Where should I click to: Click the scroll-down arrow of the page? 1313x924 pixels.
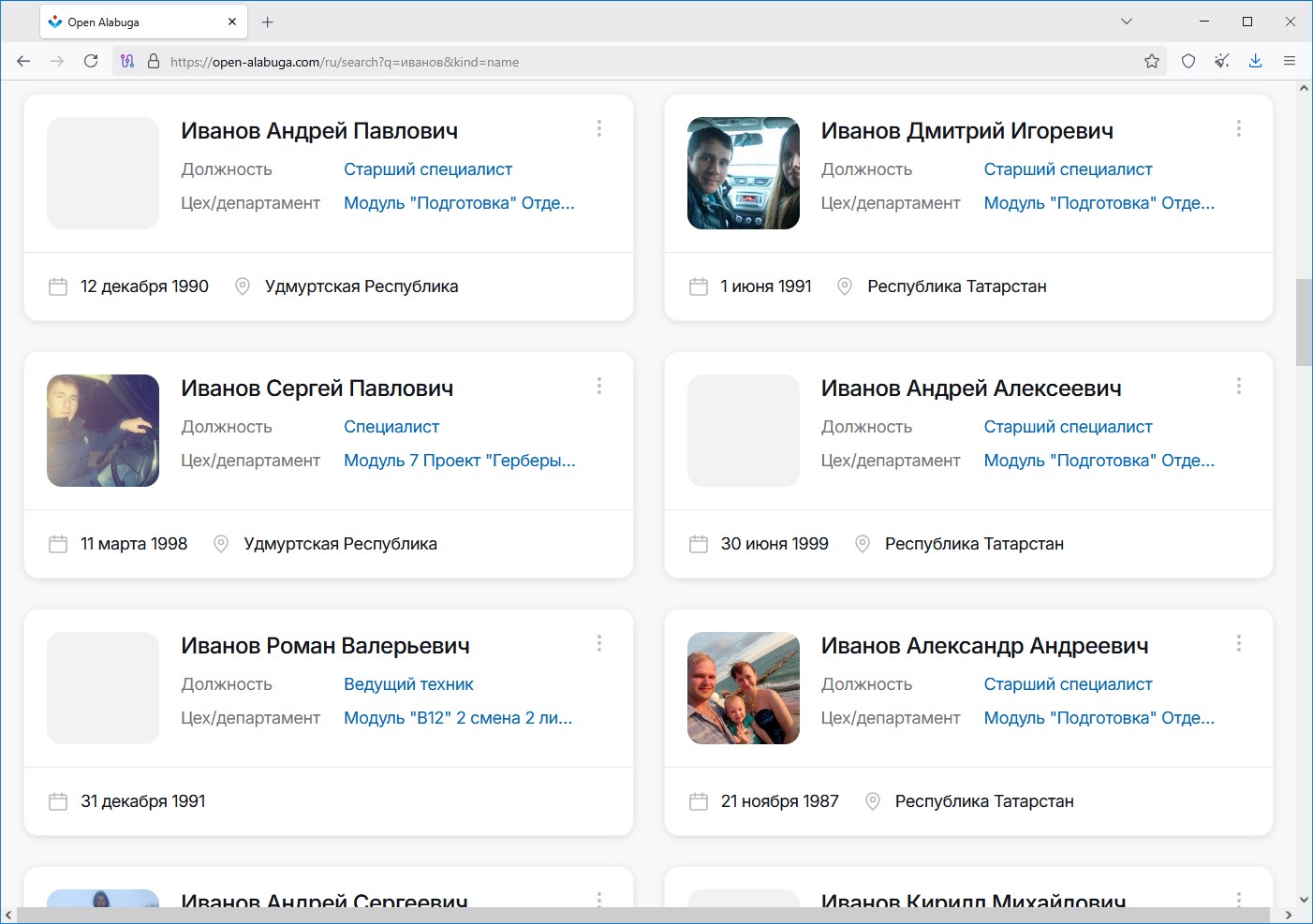1304,900
